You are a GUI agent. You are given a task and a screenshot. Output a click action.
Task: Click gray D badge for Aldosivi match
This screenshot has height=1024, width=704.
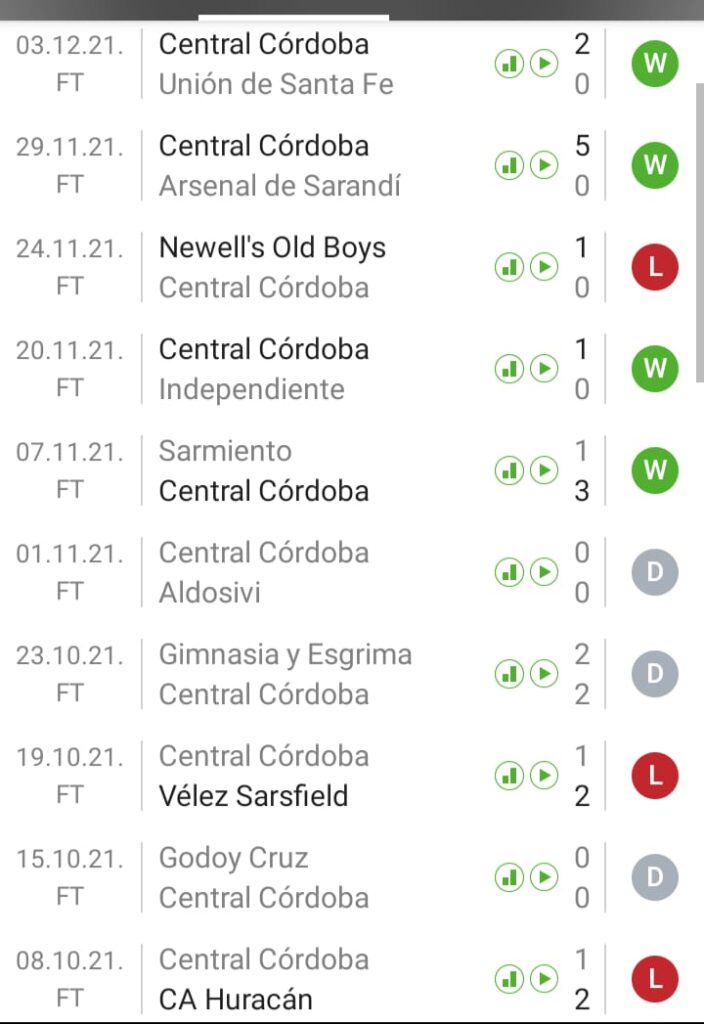(655, 572)
